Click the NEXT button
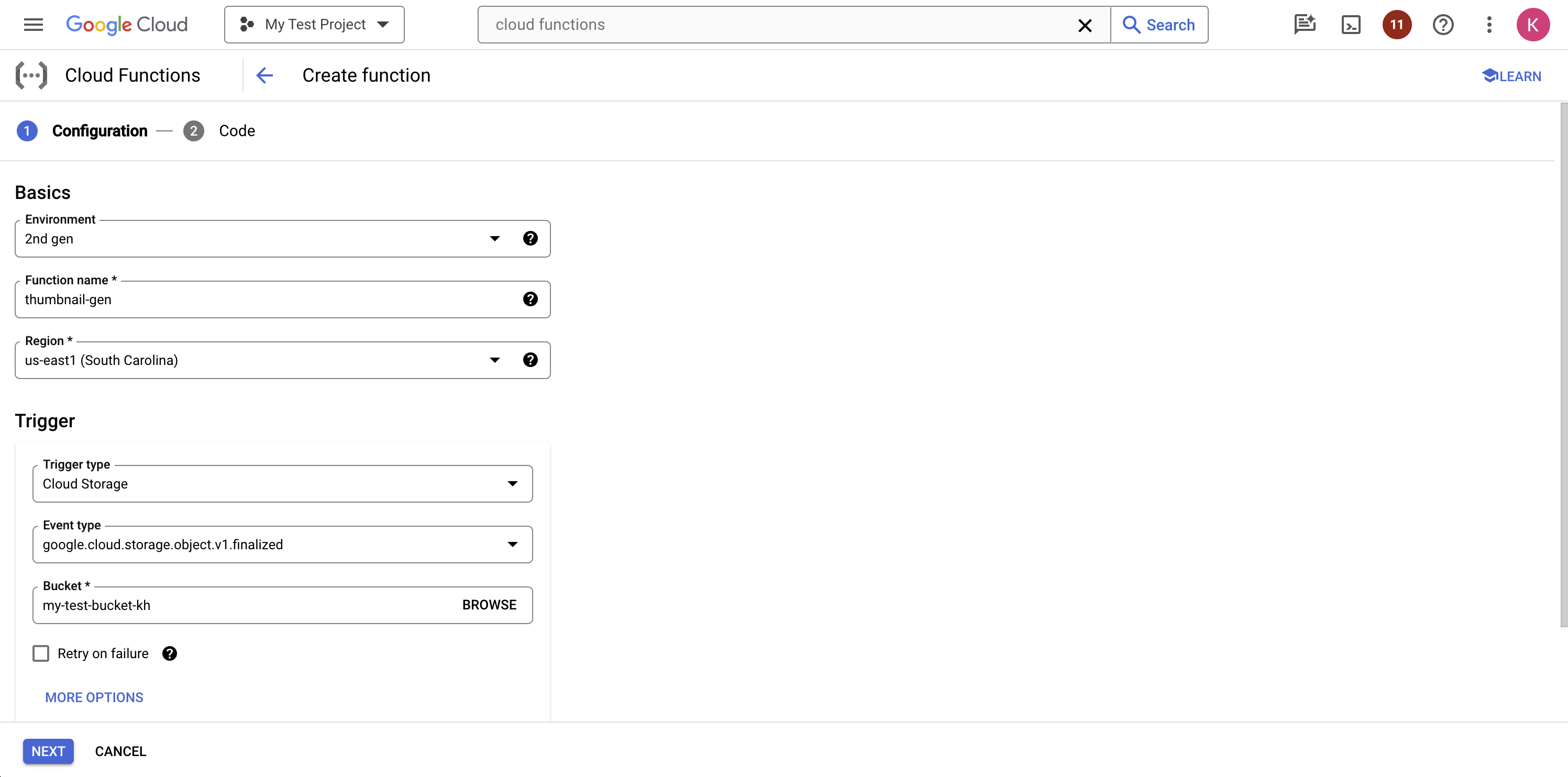This screenshot has width=1568, height=777. [48, 751]
